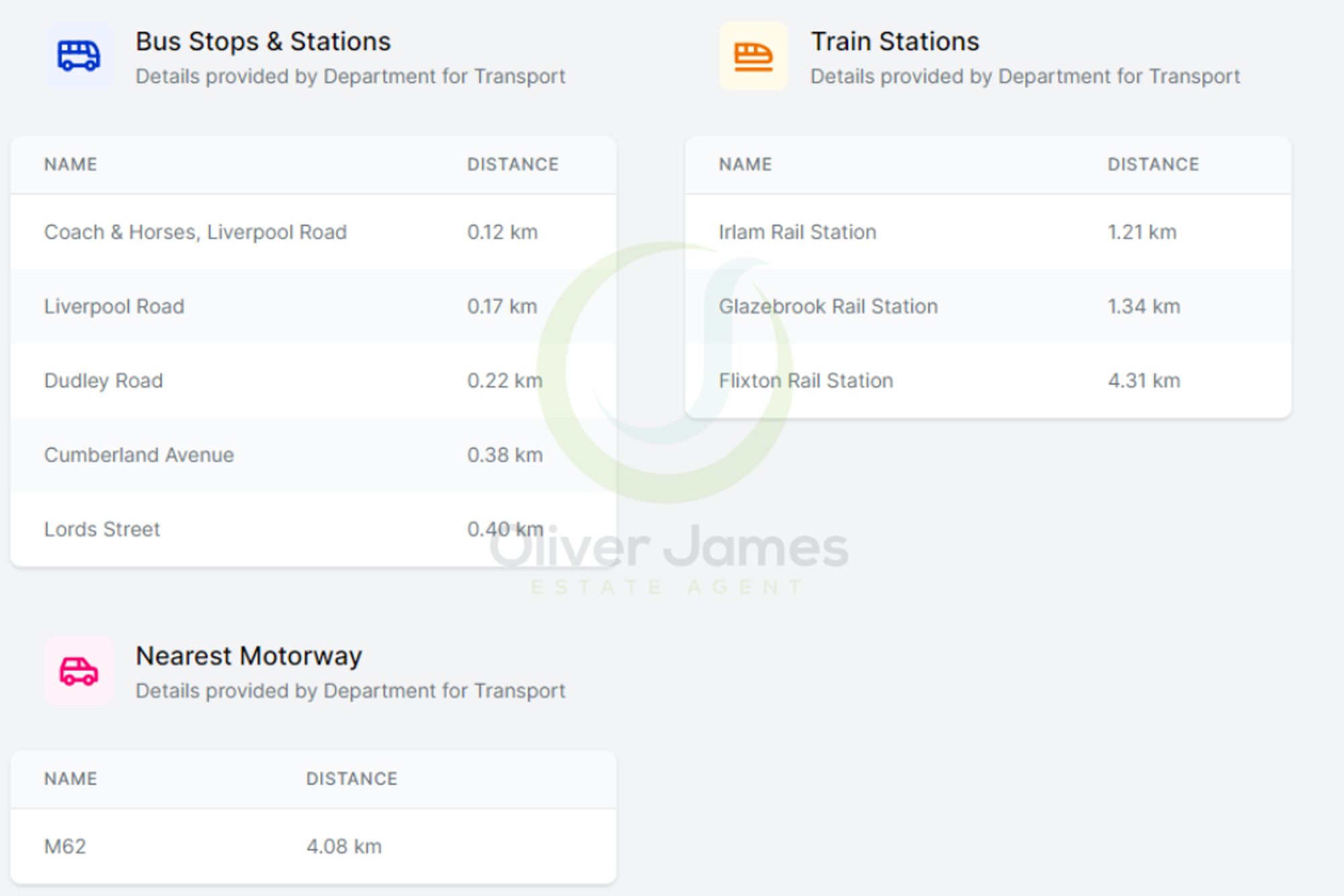
Task: Click the blue bus icon
Action: point(79,56)
